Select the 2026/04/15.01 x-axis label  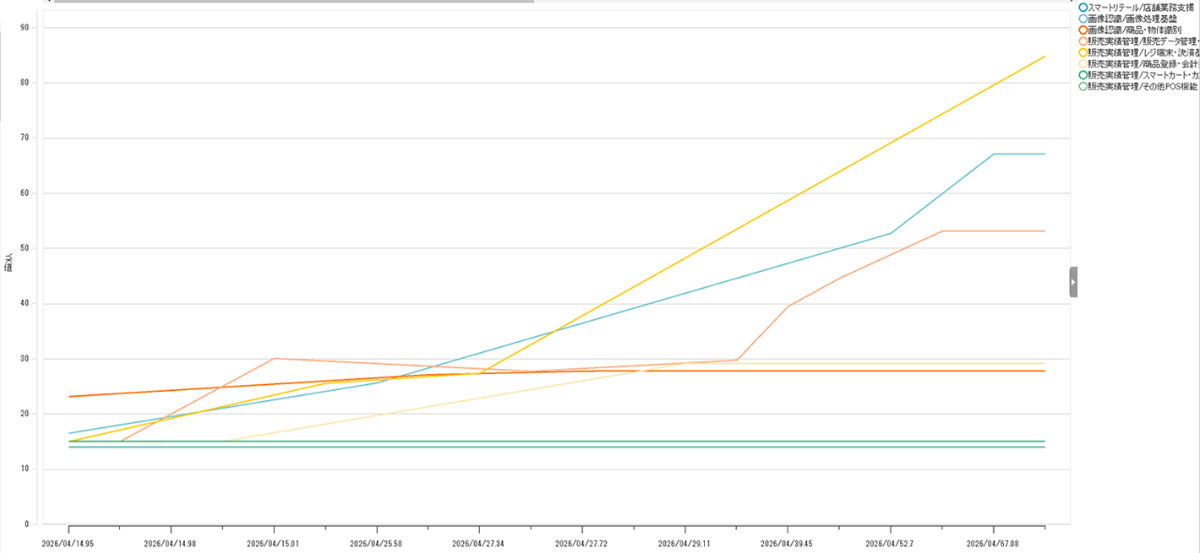point(274,542)
